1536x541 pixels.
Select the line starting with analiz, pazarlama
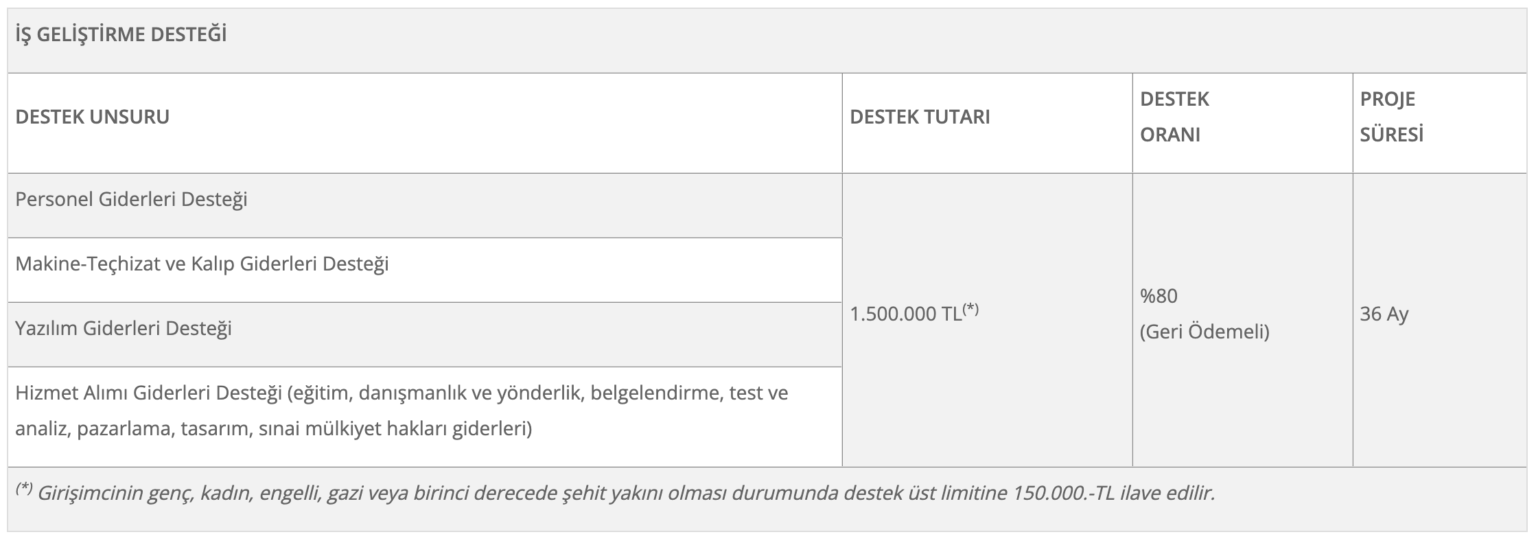[274, 430]
